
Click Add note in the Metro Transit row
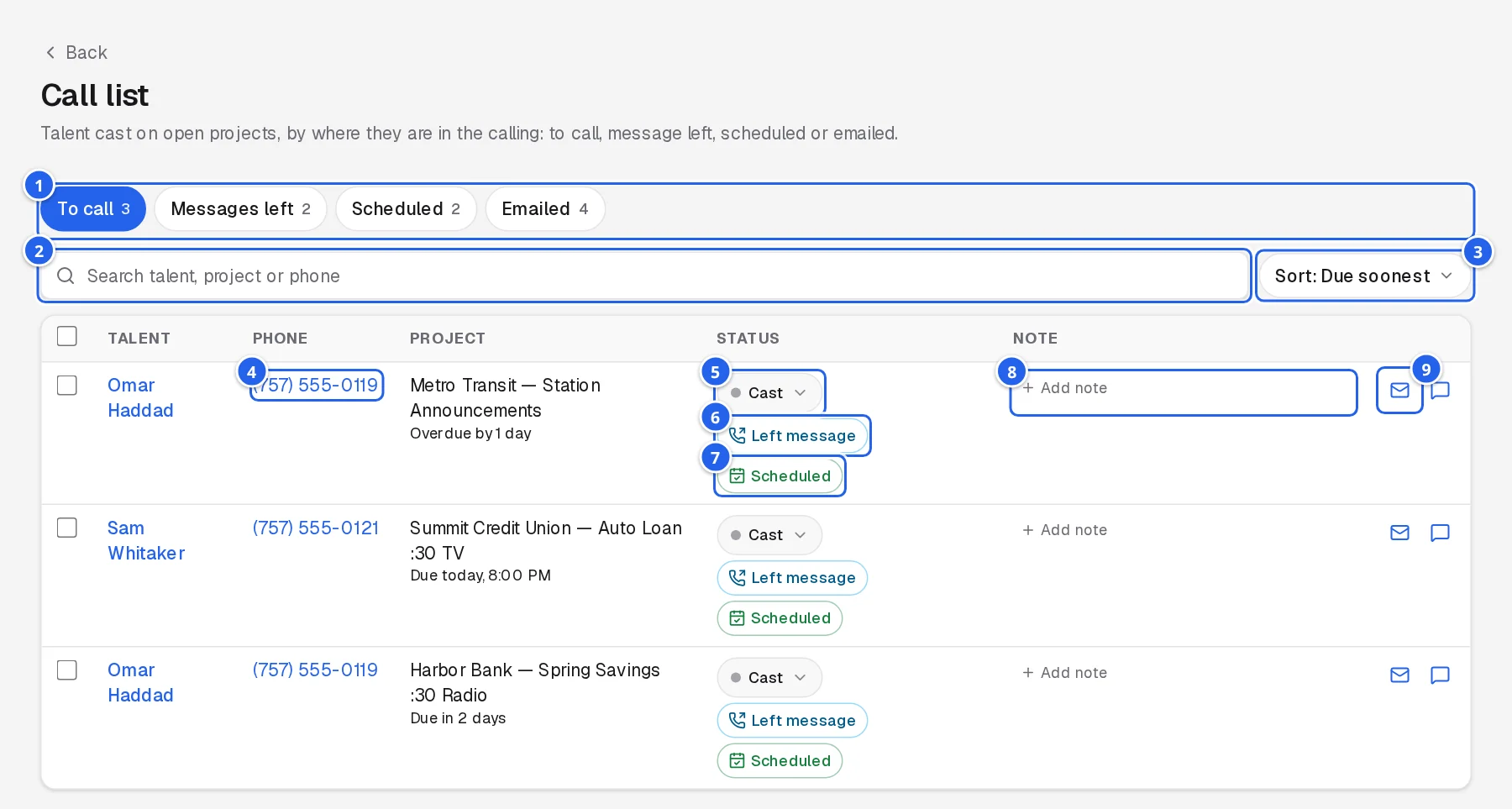coord(1184,389)
